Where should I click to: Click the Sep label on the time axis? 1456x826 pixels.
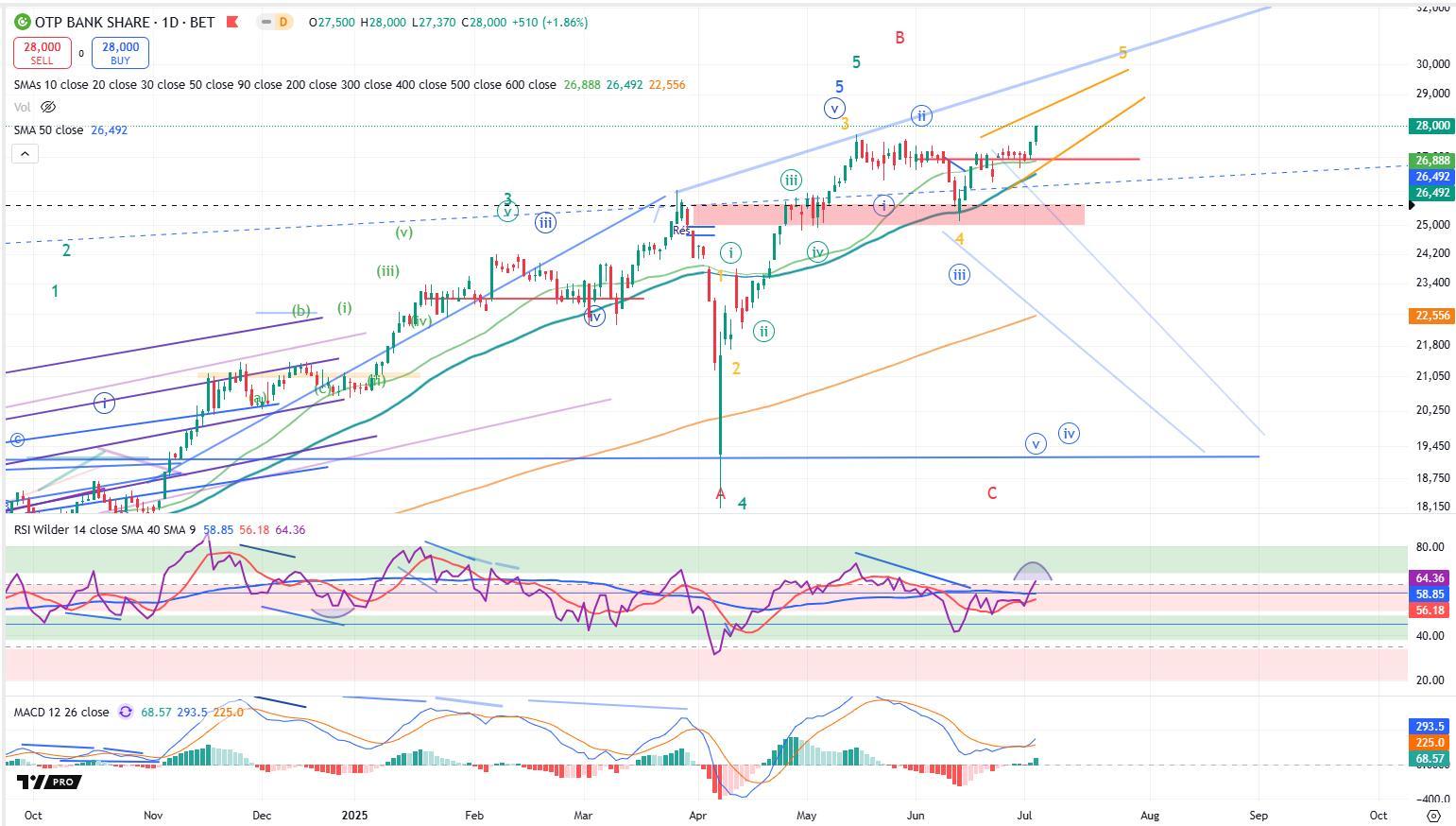[1259, 815]
